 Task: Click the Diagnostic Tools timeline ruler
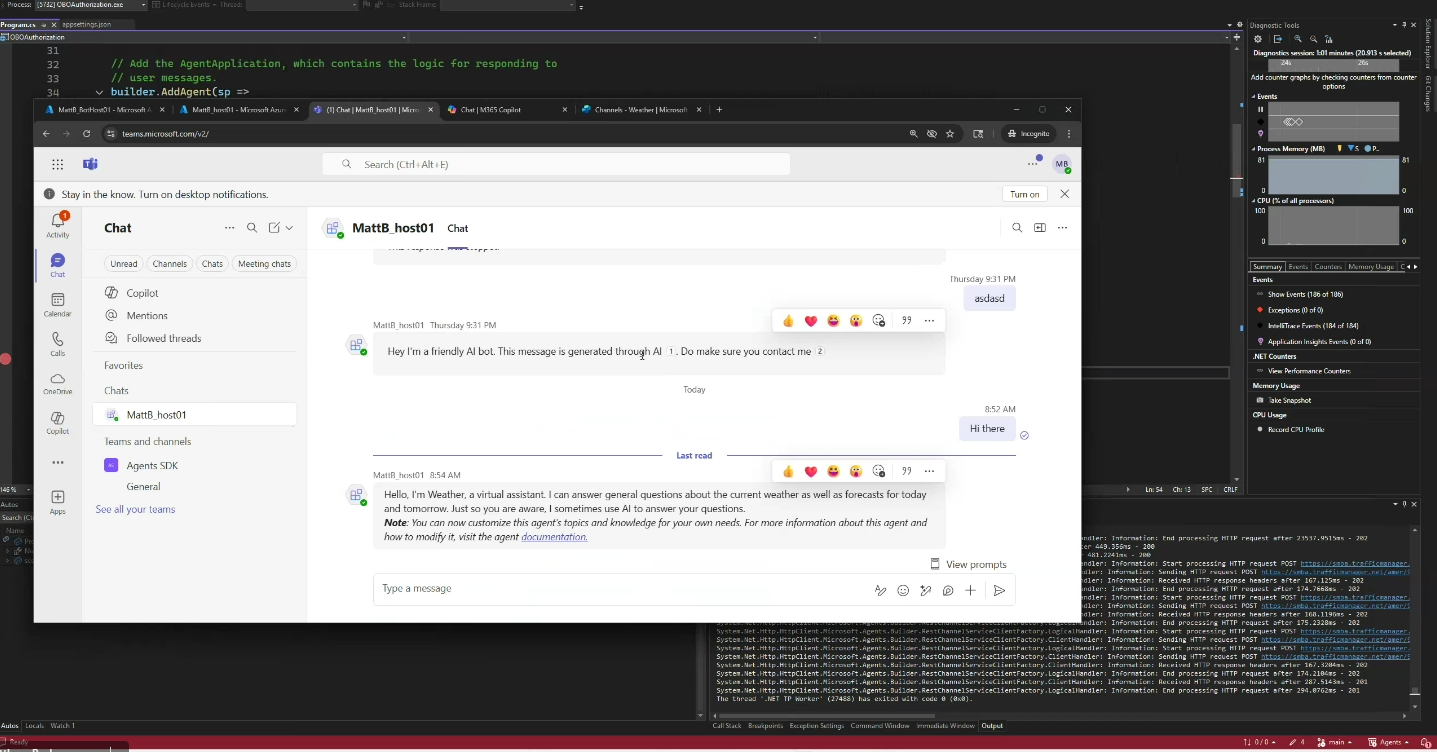point(1333,63)
